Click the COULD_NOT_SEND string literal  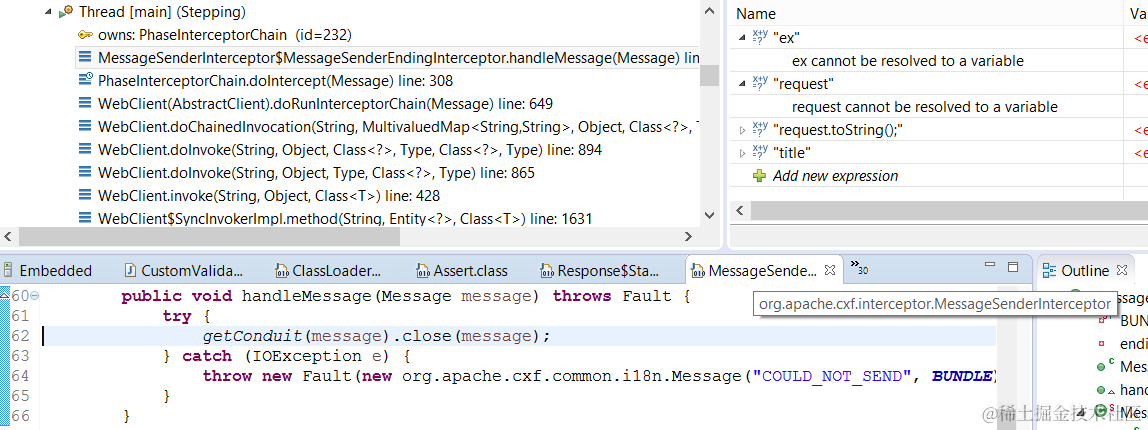836,377
